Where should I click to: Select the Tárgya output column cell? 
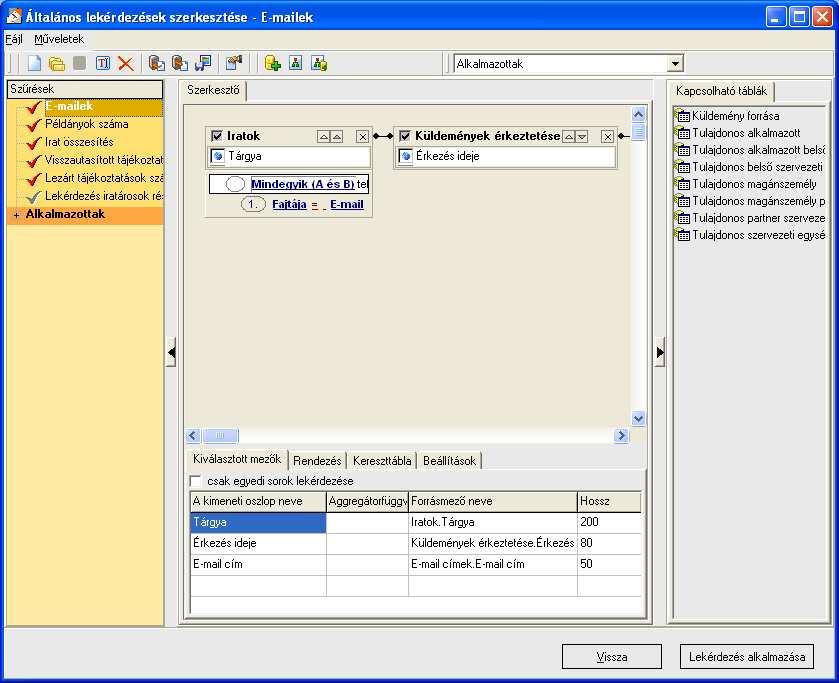click(258, 522)
